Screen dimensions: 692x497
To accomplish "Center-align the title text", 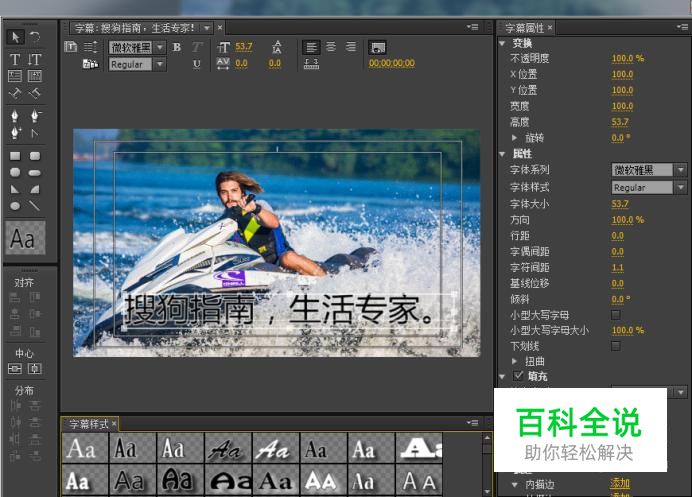I will pos(331,47).
